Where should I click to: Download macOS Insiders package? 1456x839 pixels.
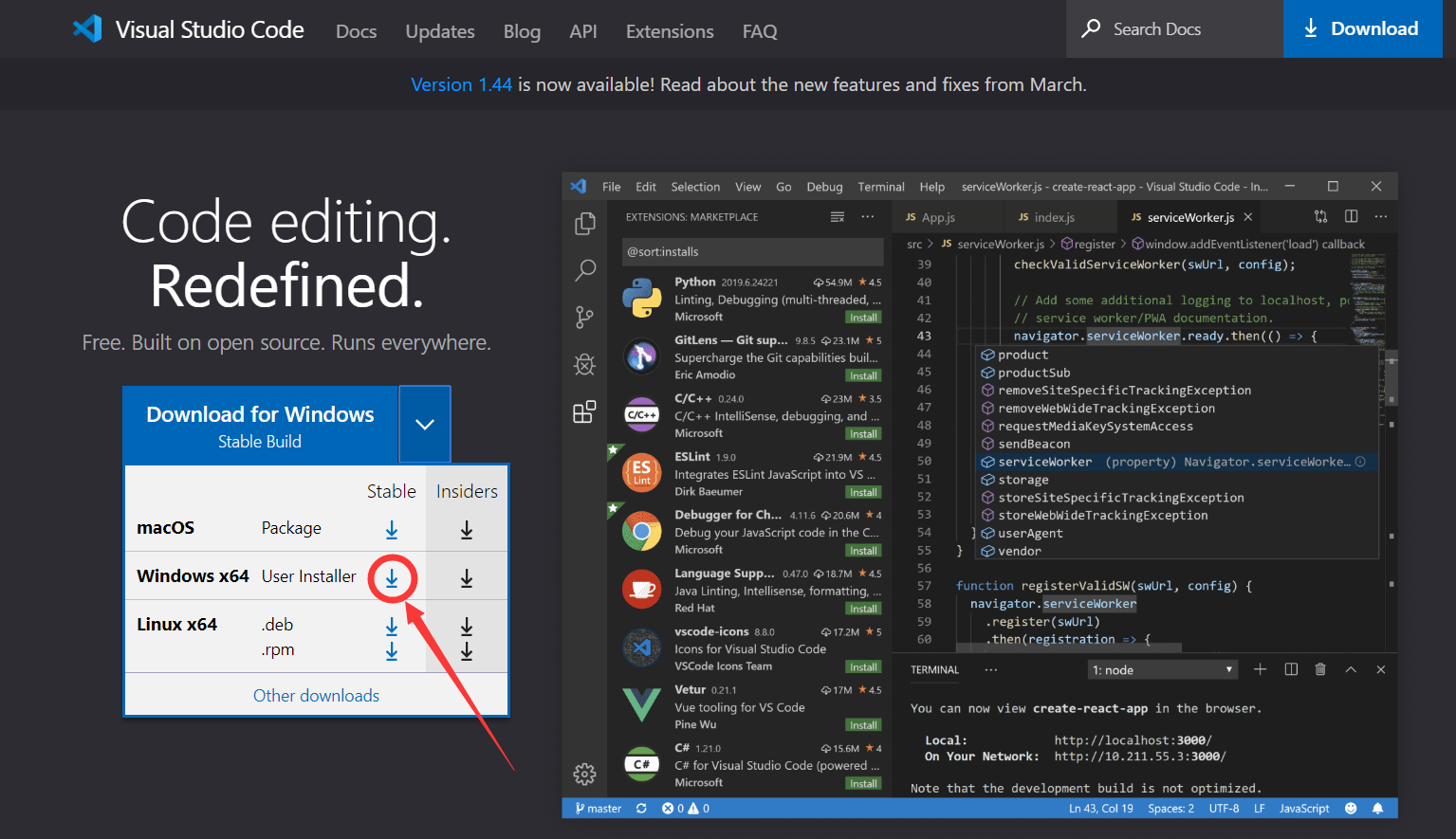click(x=467, y=530)
